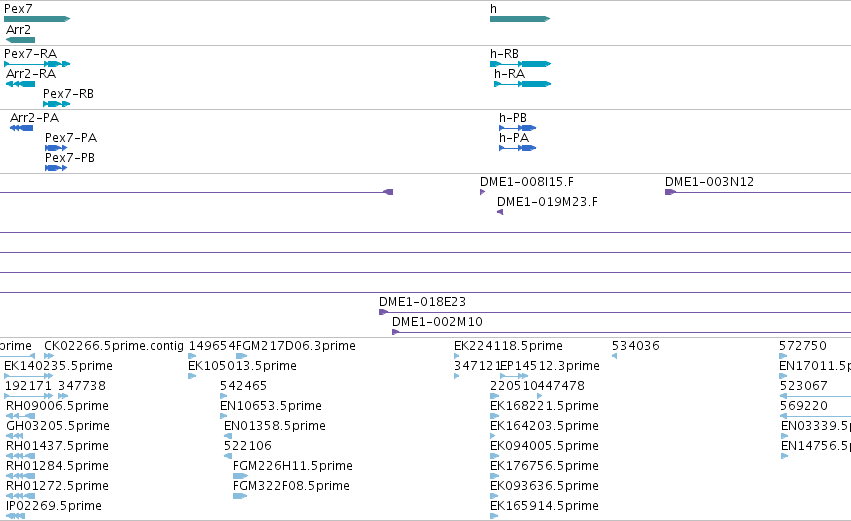Select the EK168221.5prime EST label
This screenshot has height=521, width=851.
[544, 406]
